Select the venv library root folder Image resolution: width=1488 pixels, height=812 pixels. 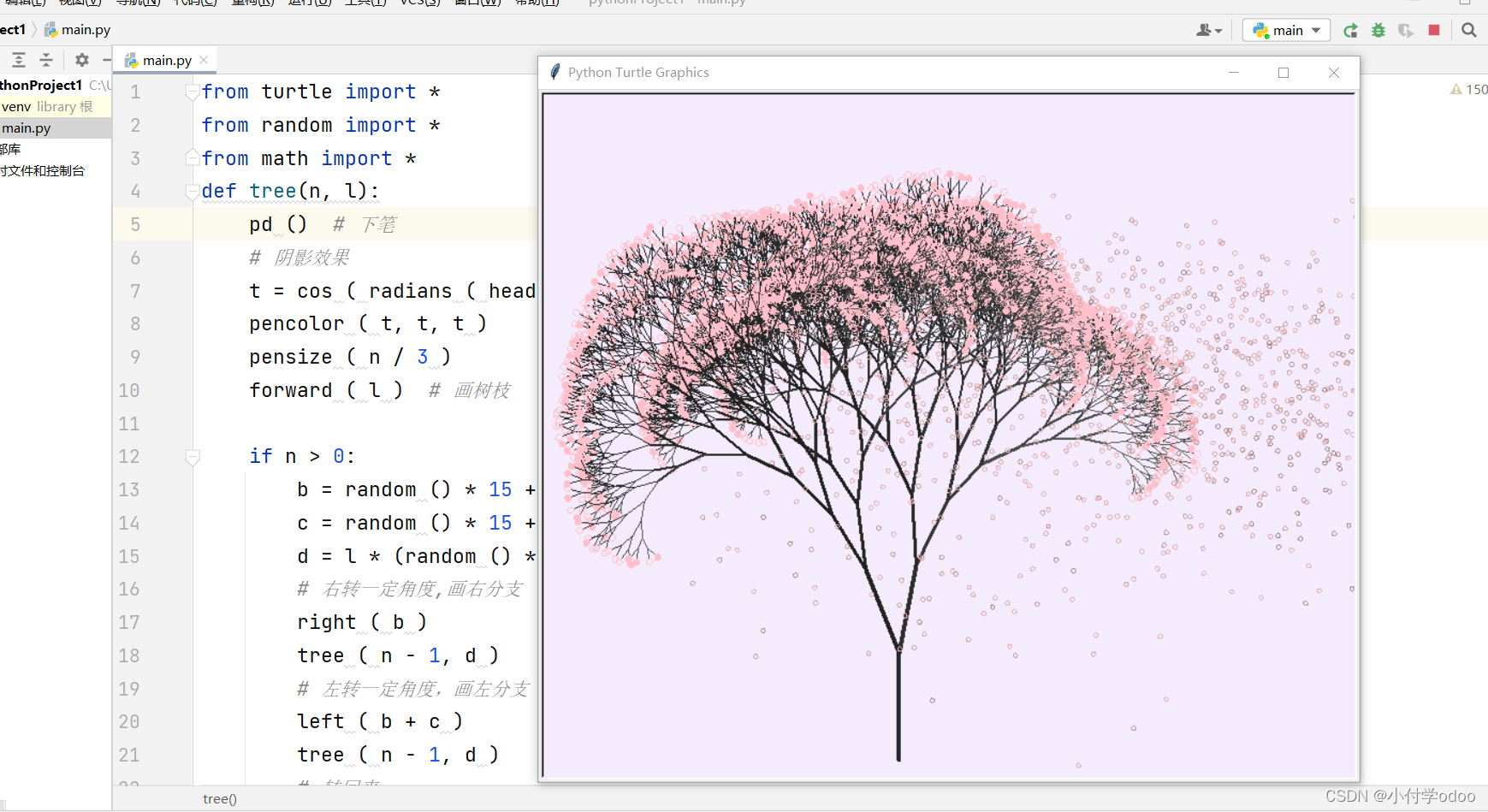click(x=56, y=106)
